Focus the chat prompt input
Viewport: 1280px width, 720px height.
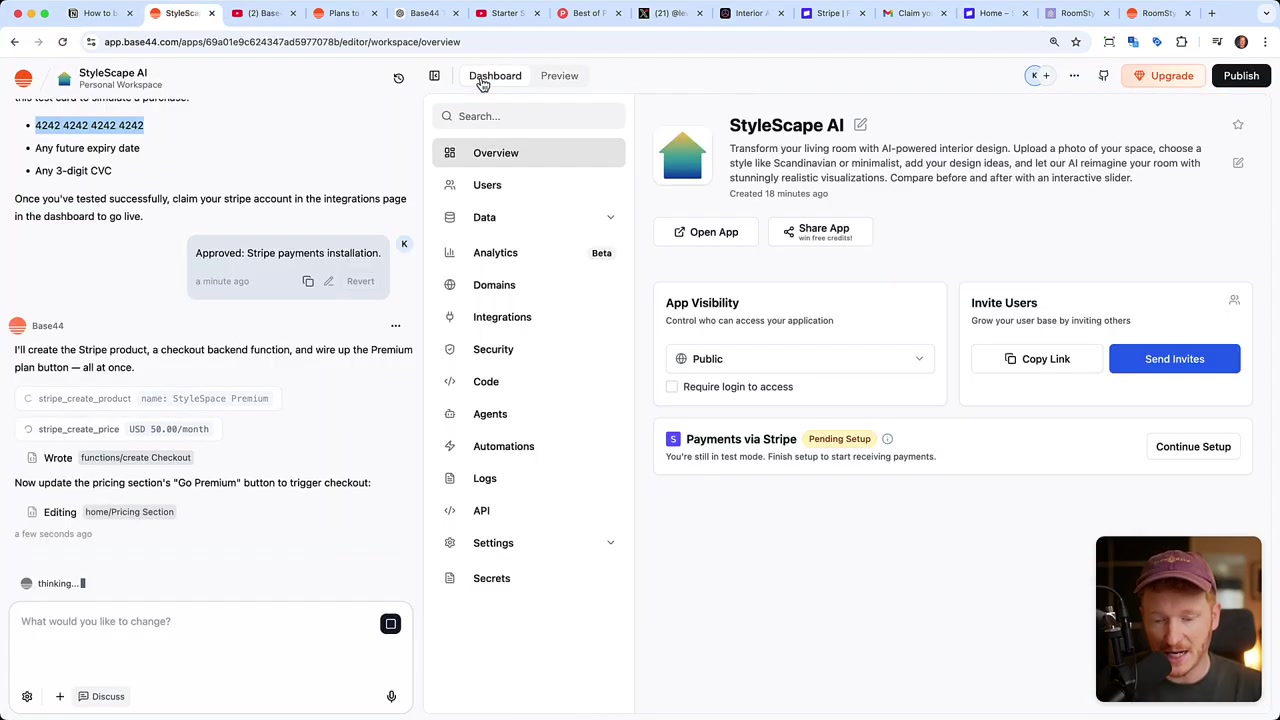pyautogui.click(x=197, y=622)
